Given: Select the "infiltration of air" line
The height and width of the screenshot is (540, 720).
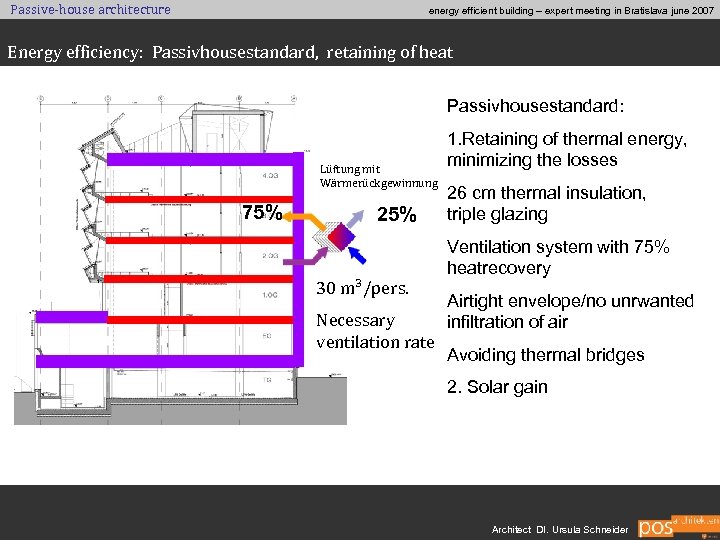Looking at the screenshot, I should tap(507, 322).
